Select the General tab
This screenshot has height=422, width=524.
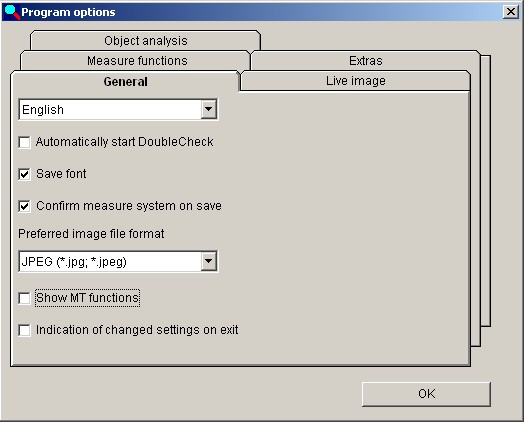(125, 82)
